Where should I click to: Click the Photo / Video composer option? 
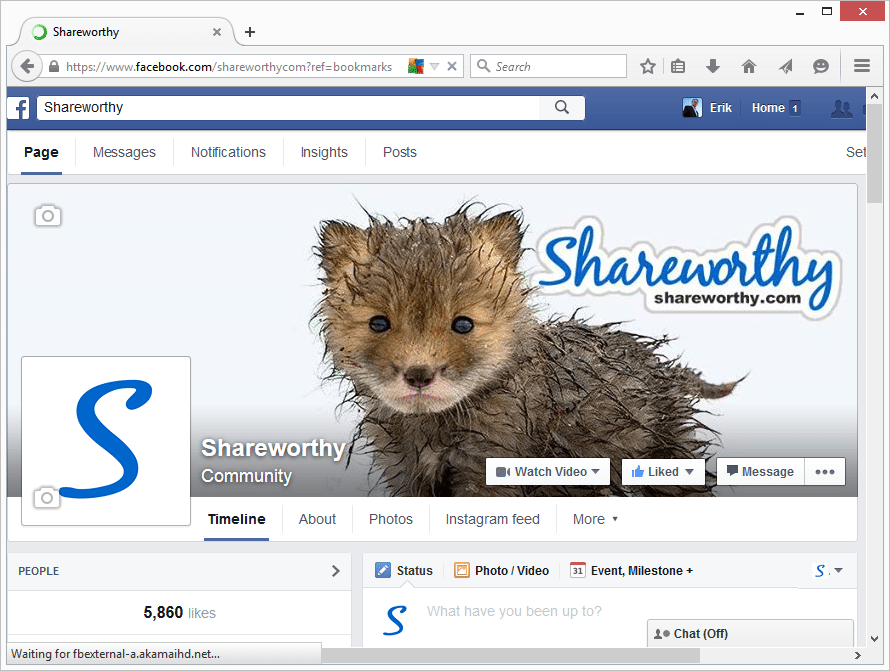(x=502, y=571)
